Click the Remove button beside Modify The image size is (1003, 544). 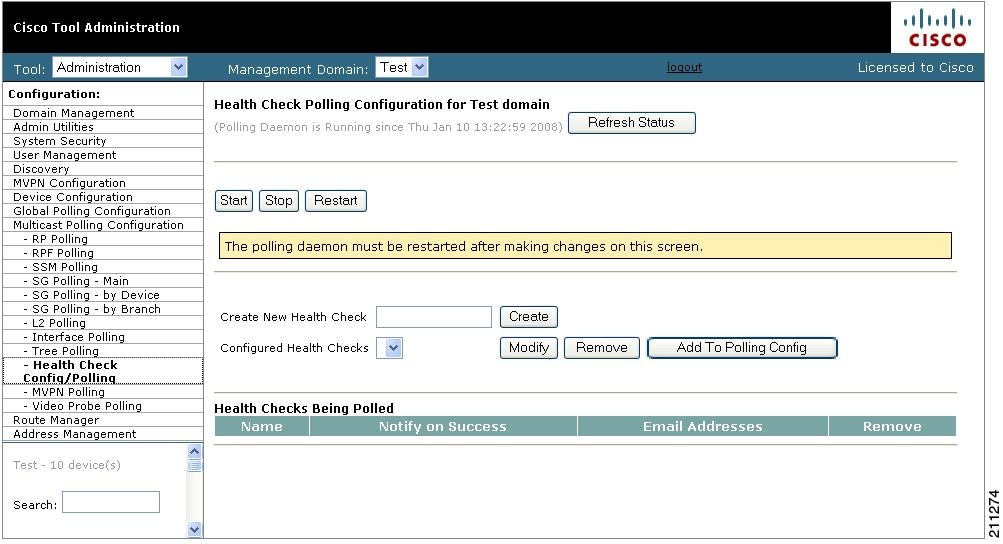tap(601, 348)
